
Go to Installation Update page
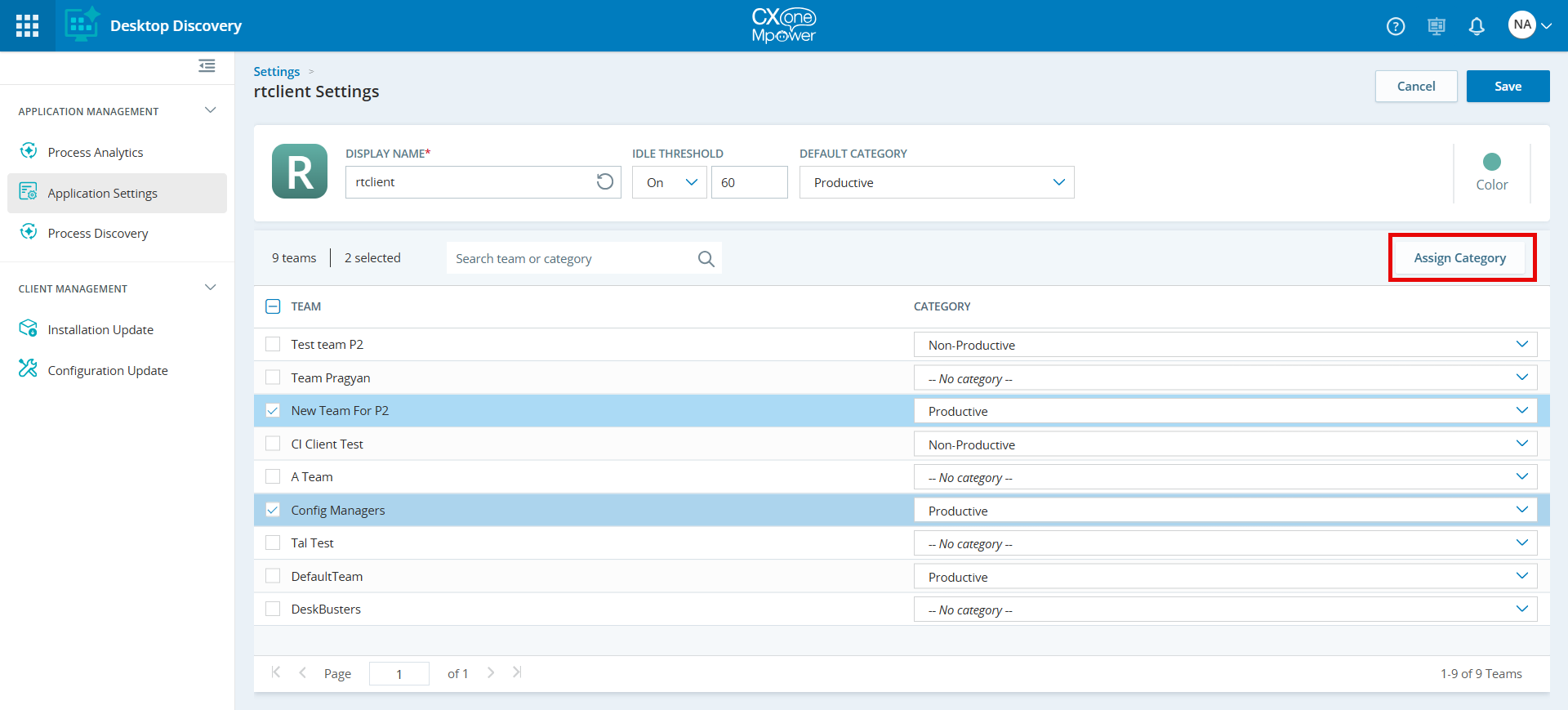(100, 329)
